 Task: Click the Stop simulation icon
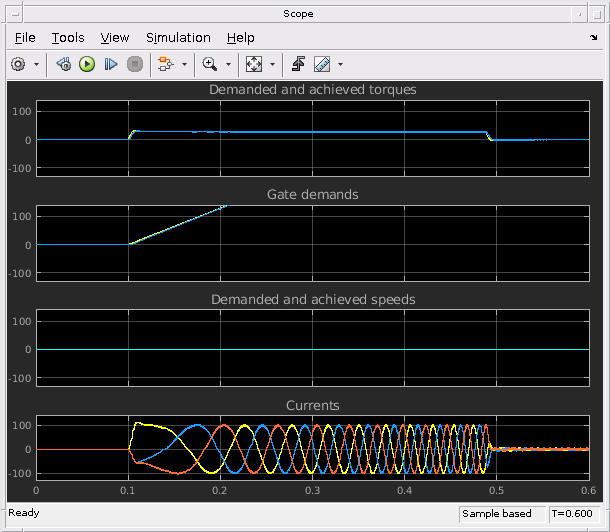pyautogui.click(x=135, y=64)
